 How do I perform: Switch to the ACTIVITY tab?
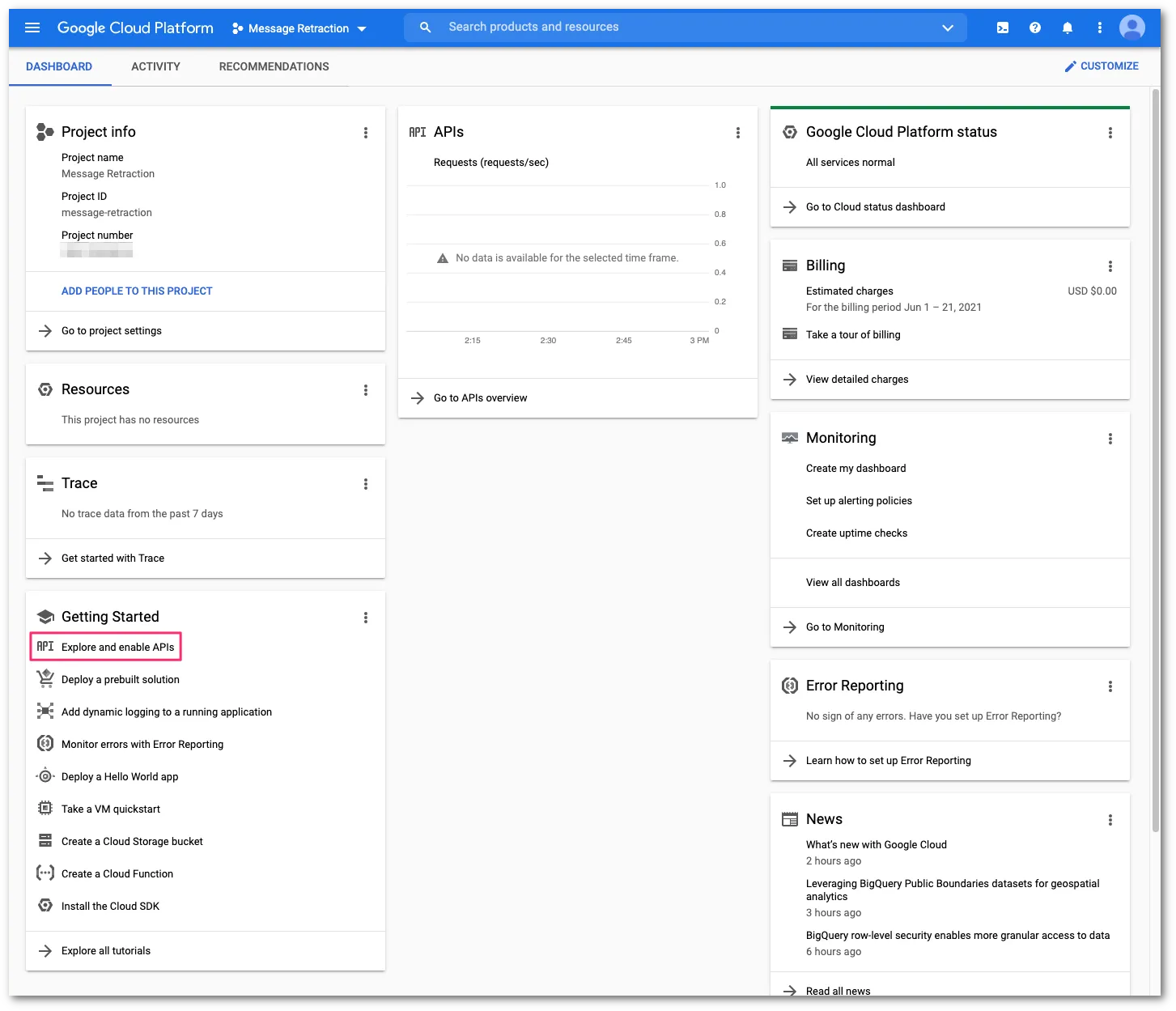155,66
